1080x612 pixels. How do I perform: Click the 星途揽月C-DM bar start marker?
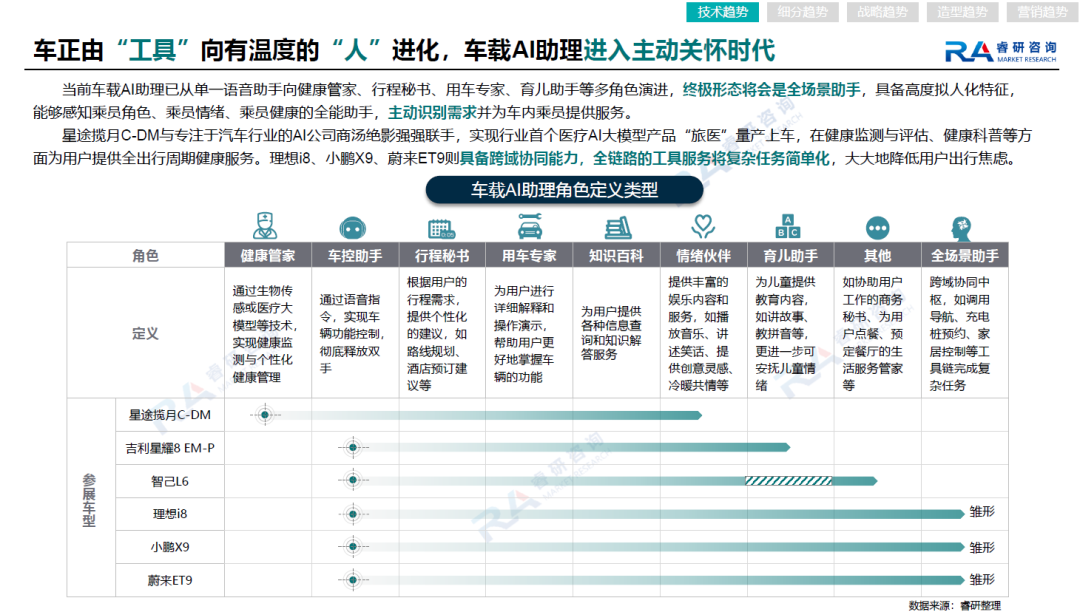pos(265,414)
